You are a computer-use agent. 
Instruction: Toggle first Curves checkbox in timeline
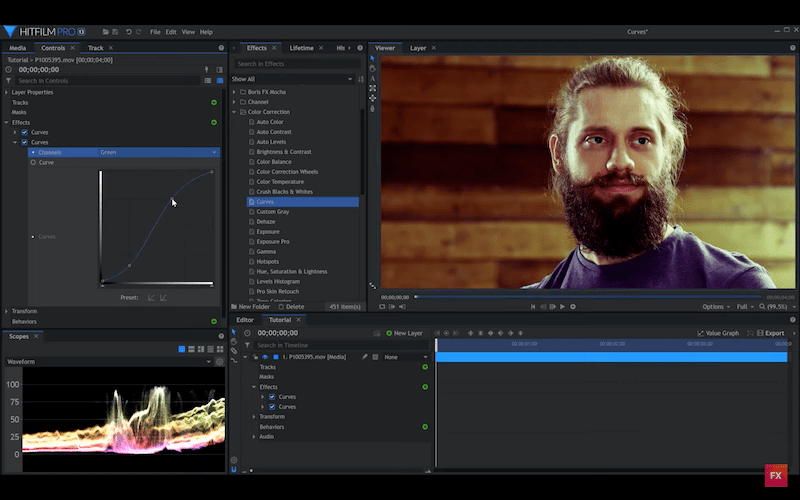[x=272, y=397]
